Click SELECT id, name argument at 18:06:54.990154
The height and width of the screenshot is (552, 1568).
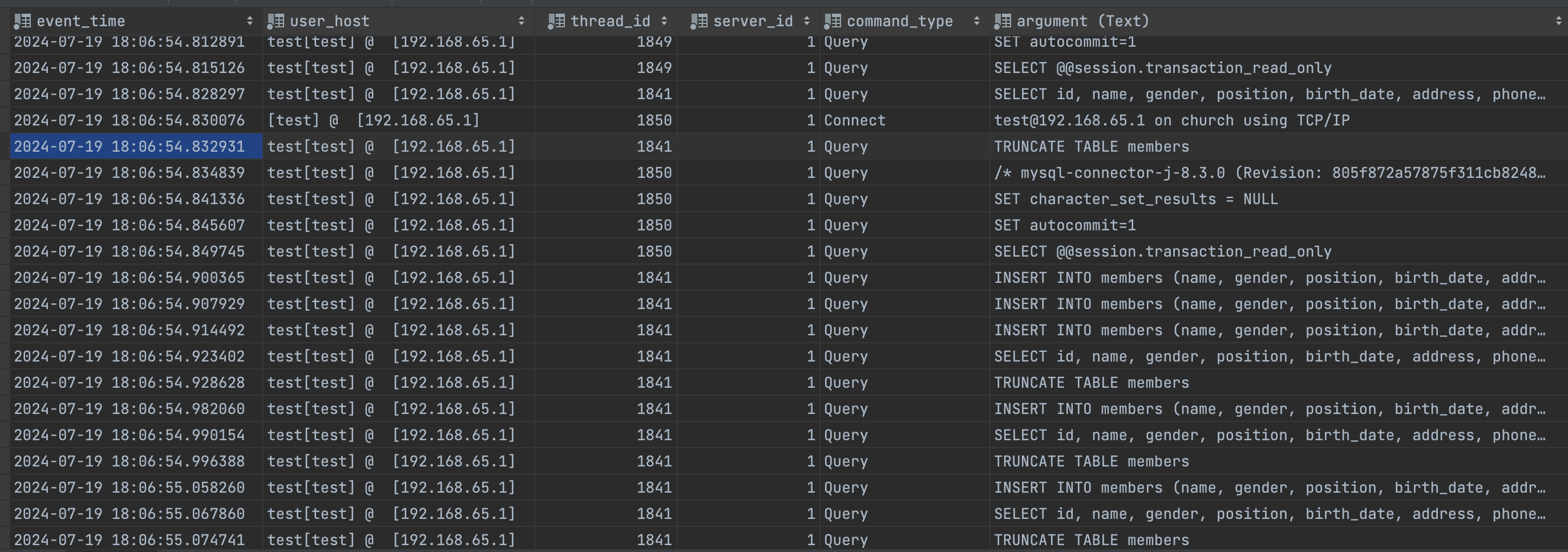coord(1278,435)
